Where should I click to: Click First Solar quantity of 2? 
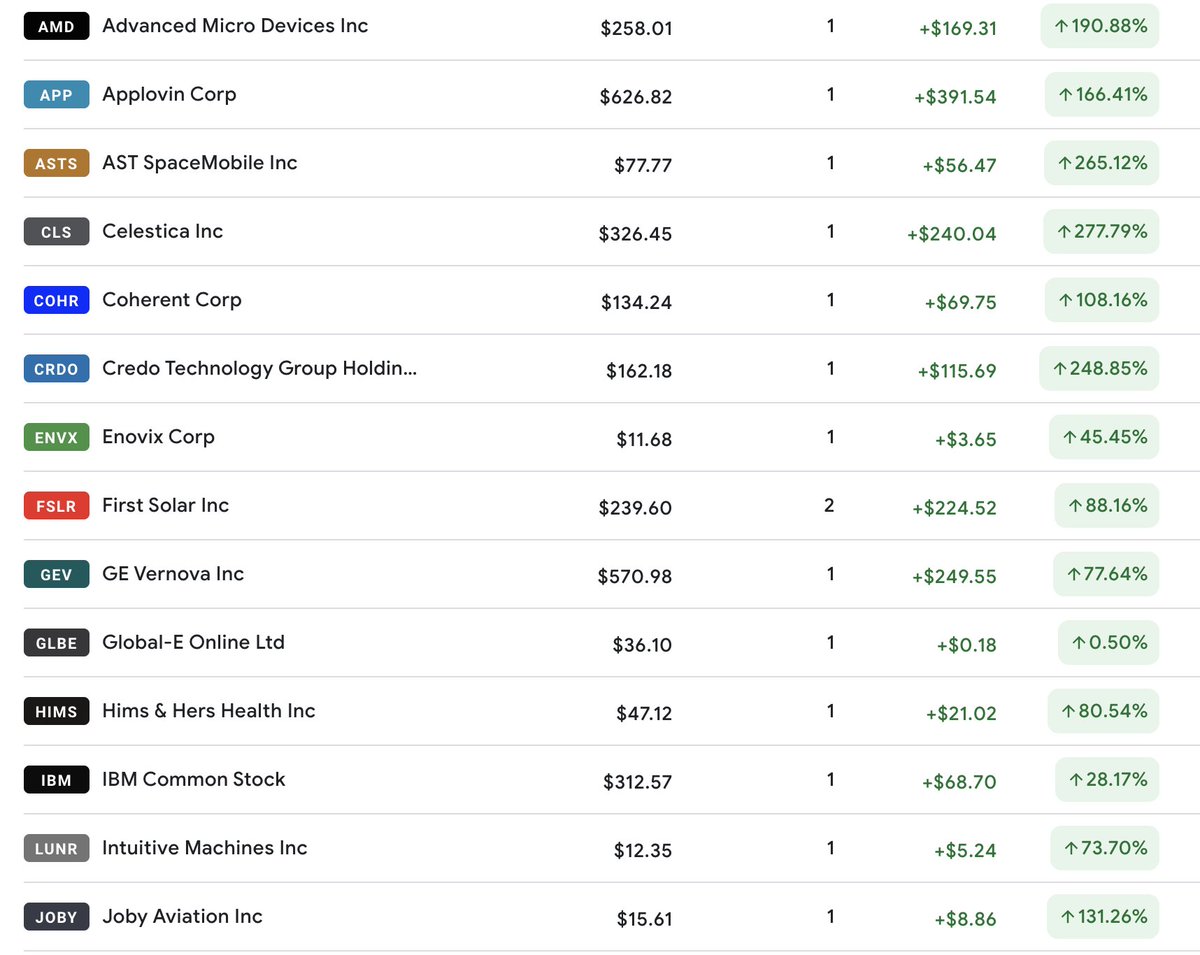[x=829, y=506]
